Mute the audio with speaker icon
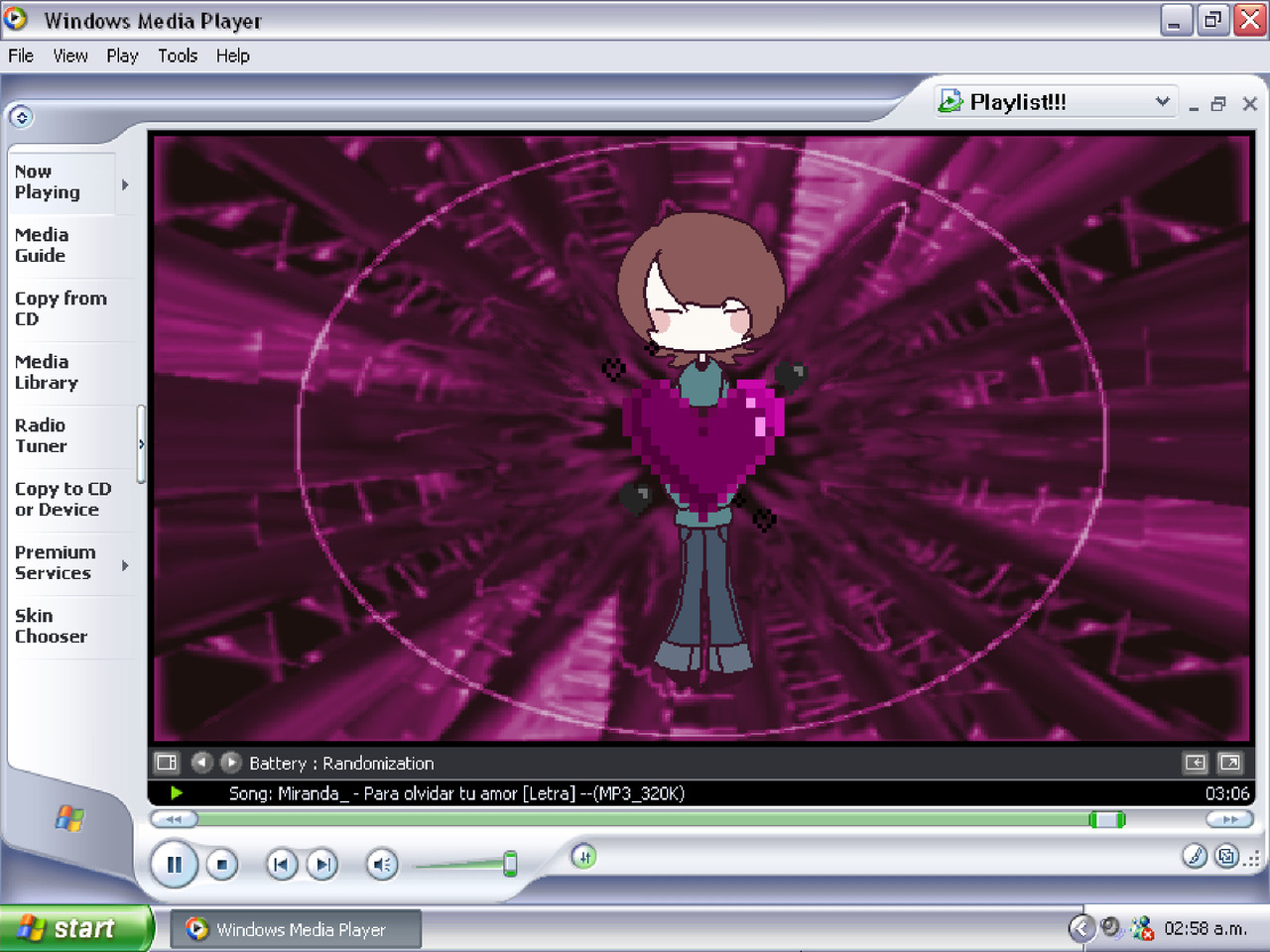The width and height of the screenshot is (1270, 952). coord(382,865)
